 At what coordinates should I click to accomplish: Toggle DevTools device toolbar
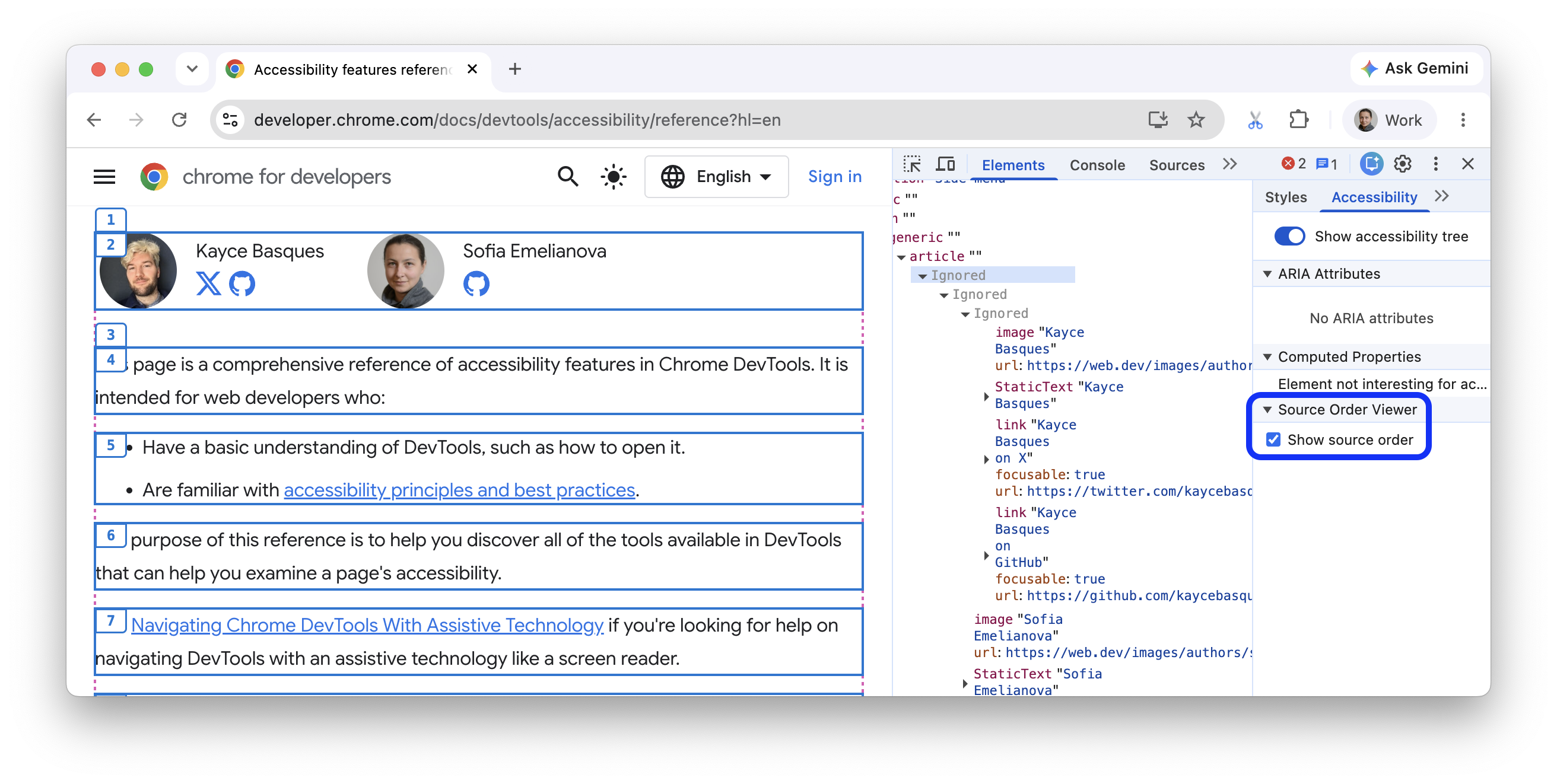945,164
